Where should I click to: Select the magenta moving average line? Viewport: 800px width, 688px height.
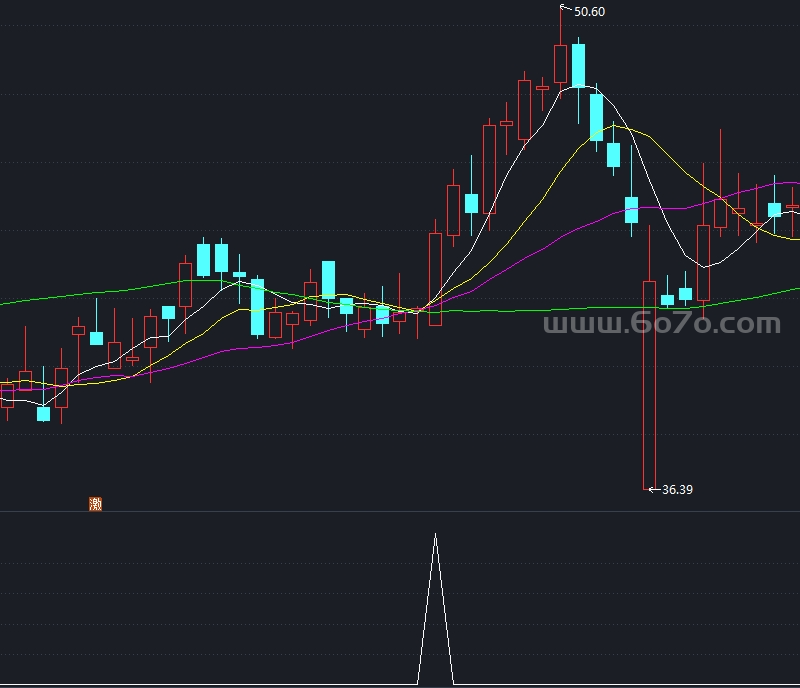click(560, 234)
